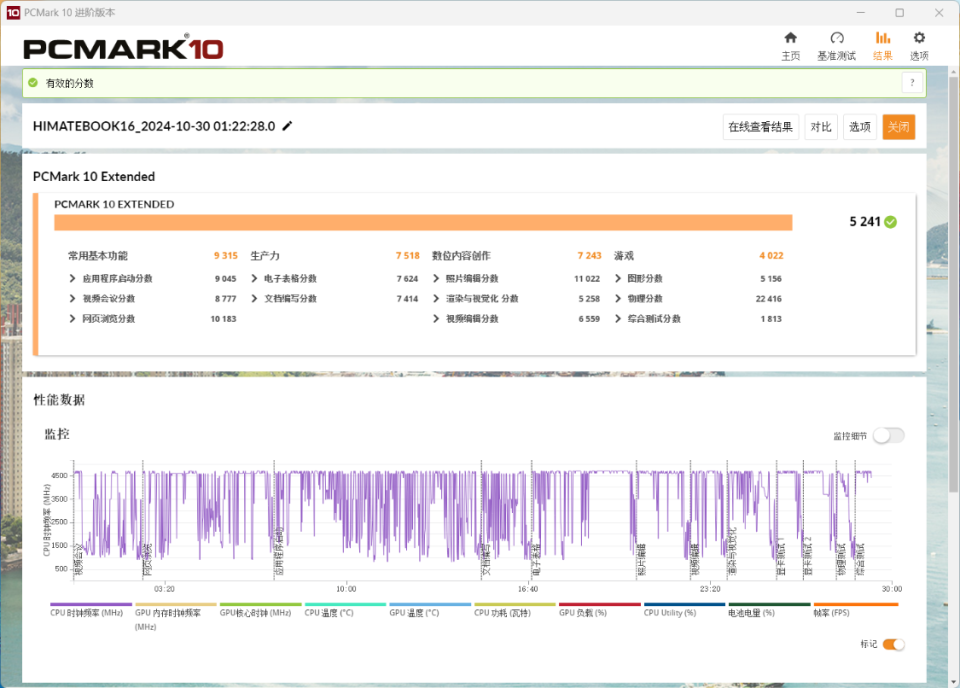Open the 基准测试 benchmarks section
This screenshot has height=688, width=960.
(836, 47)
